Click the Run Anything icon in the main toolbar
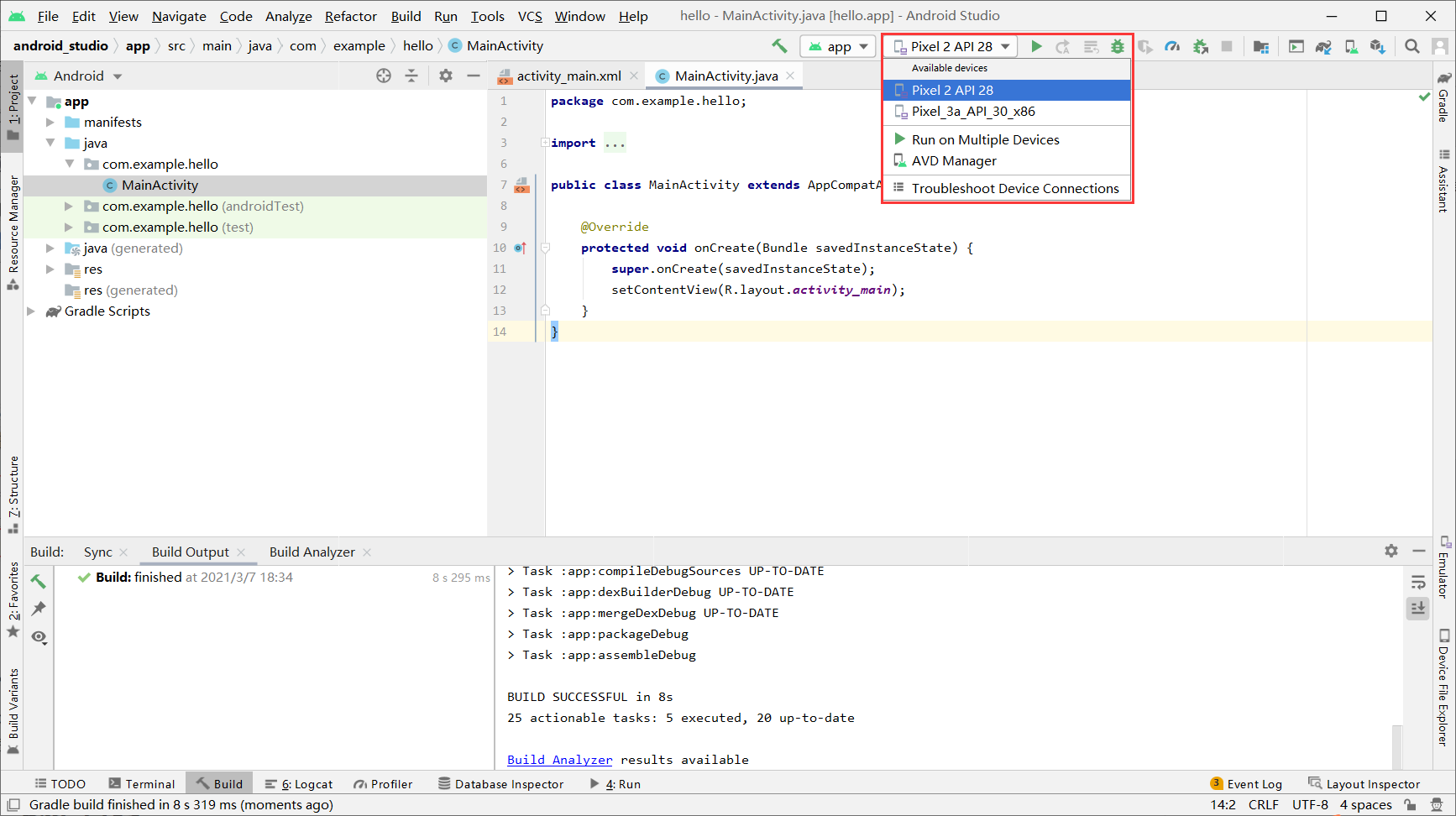1456x816 pixels. tap(1296, 46)
